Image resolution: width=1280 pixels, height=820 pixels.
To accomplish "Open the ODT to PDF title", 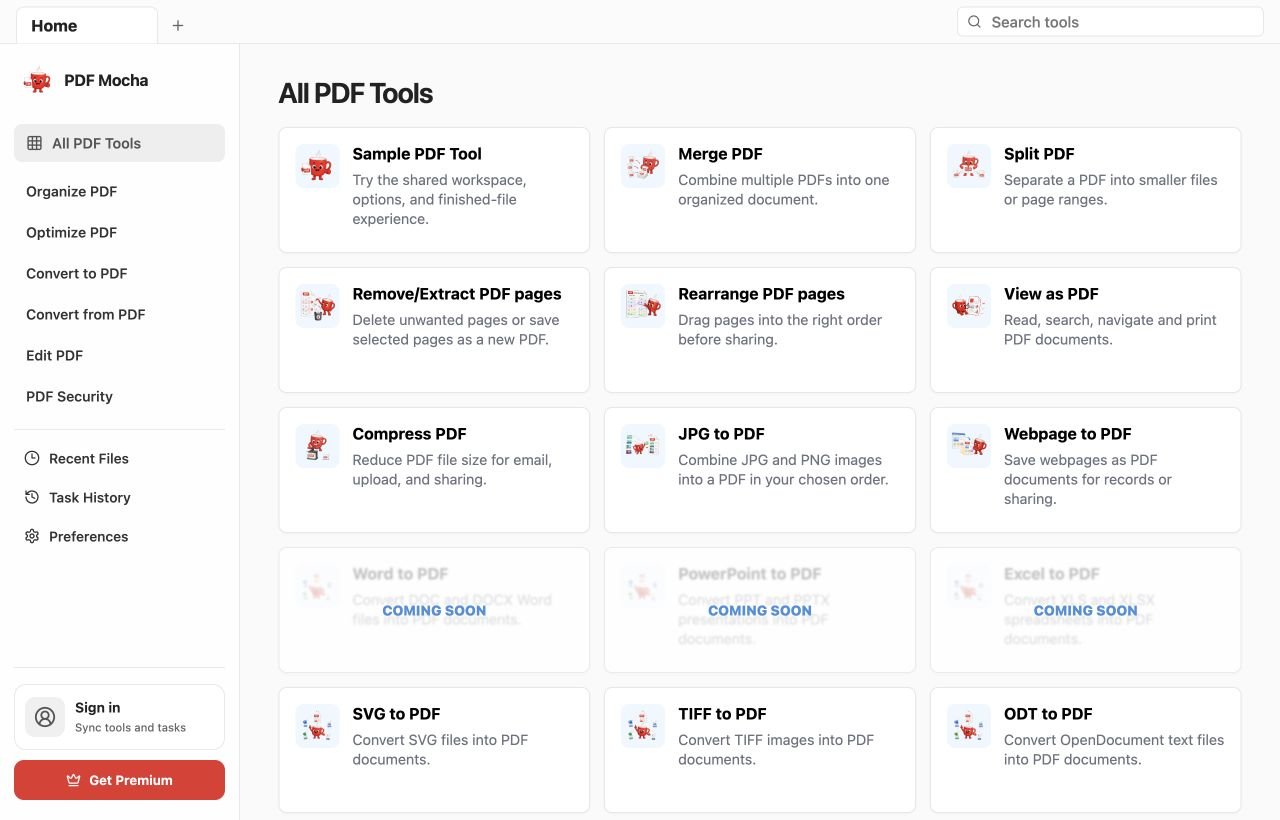I will coord(1048,714).
